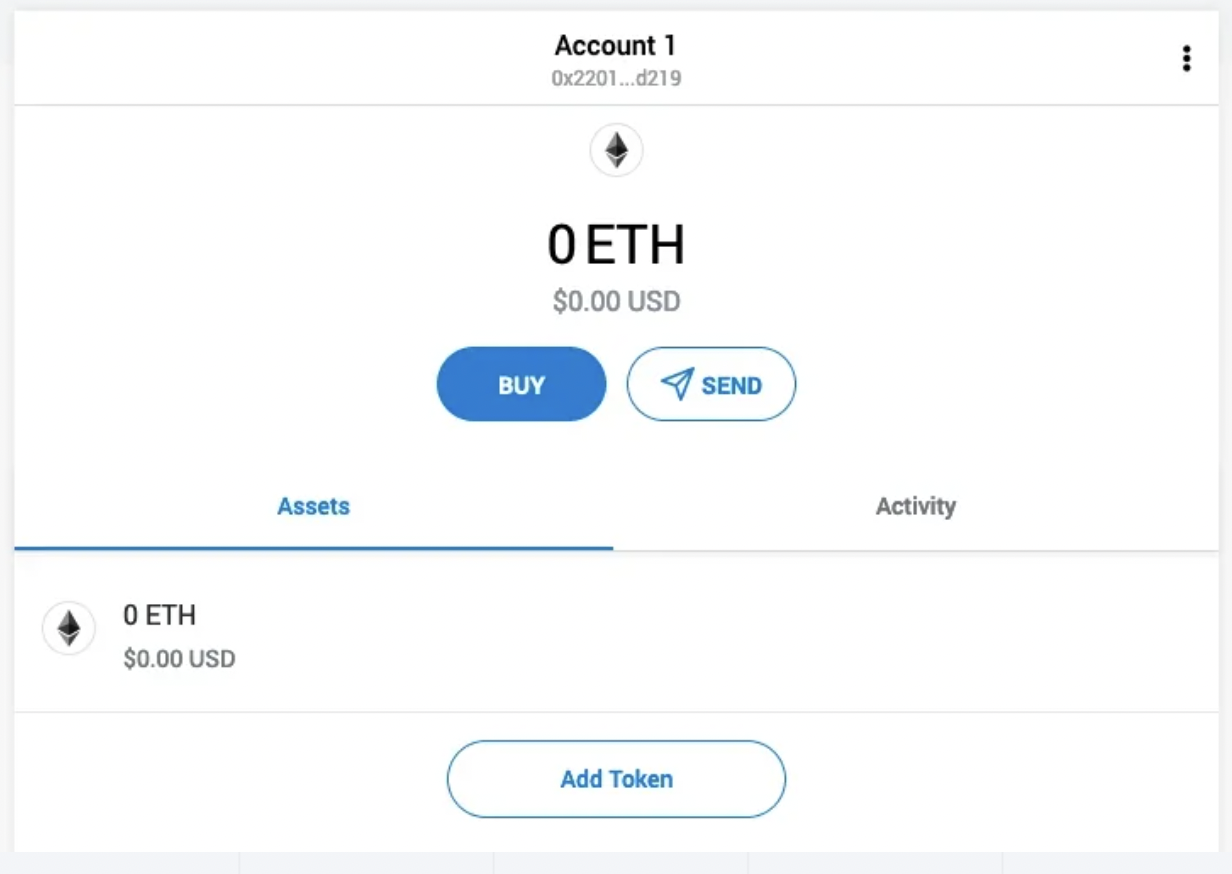Click $0.00 USD in the asset row
Viewport: 1232px width, 874px height.
click(179, 659)
